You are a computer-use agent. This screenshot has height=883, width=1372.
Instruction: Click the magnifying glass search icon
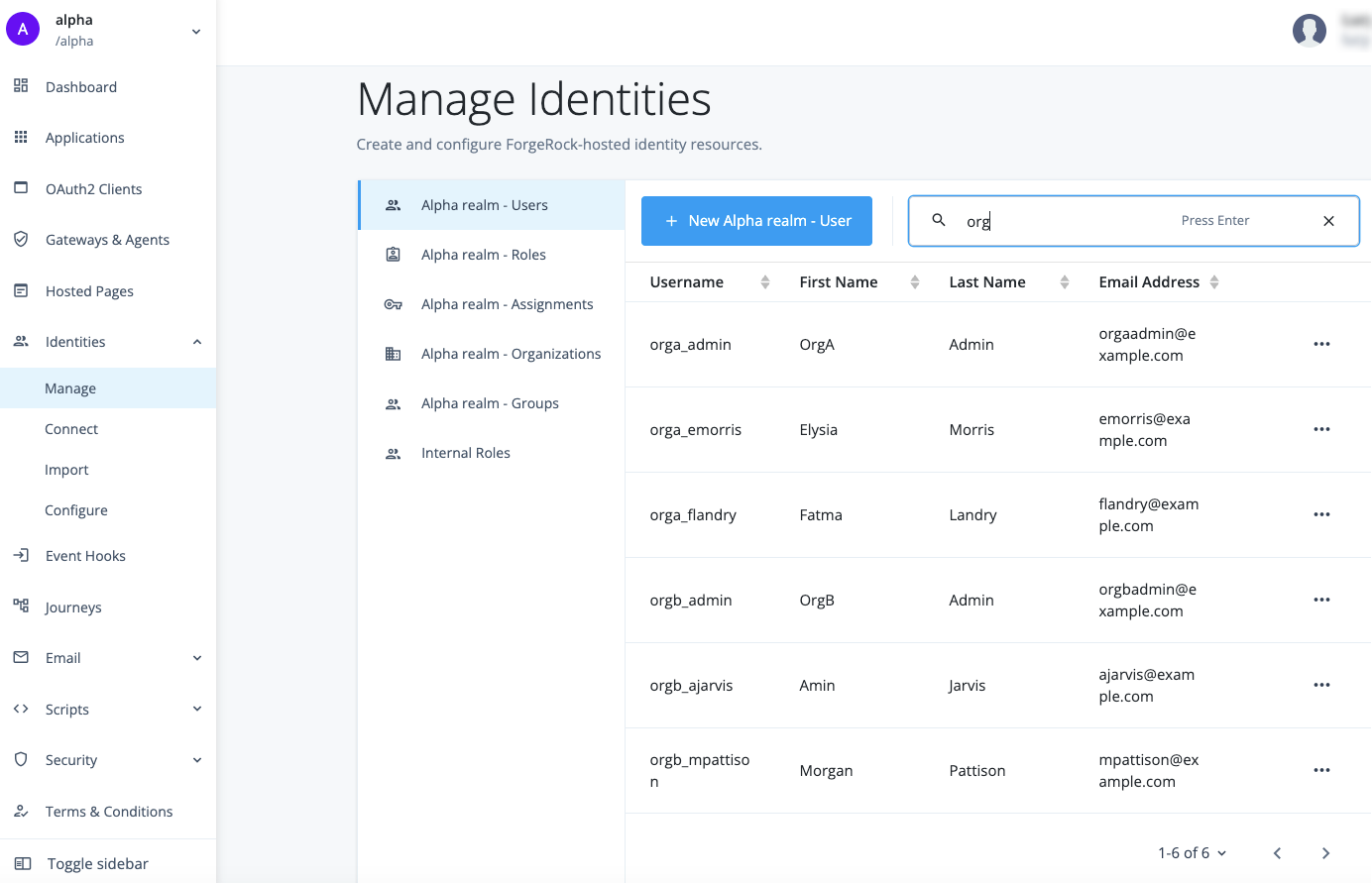938,220
